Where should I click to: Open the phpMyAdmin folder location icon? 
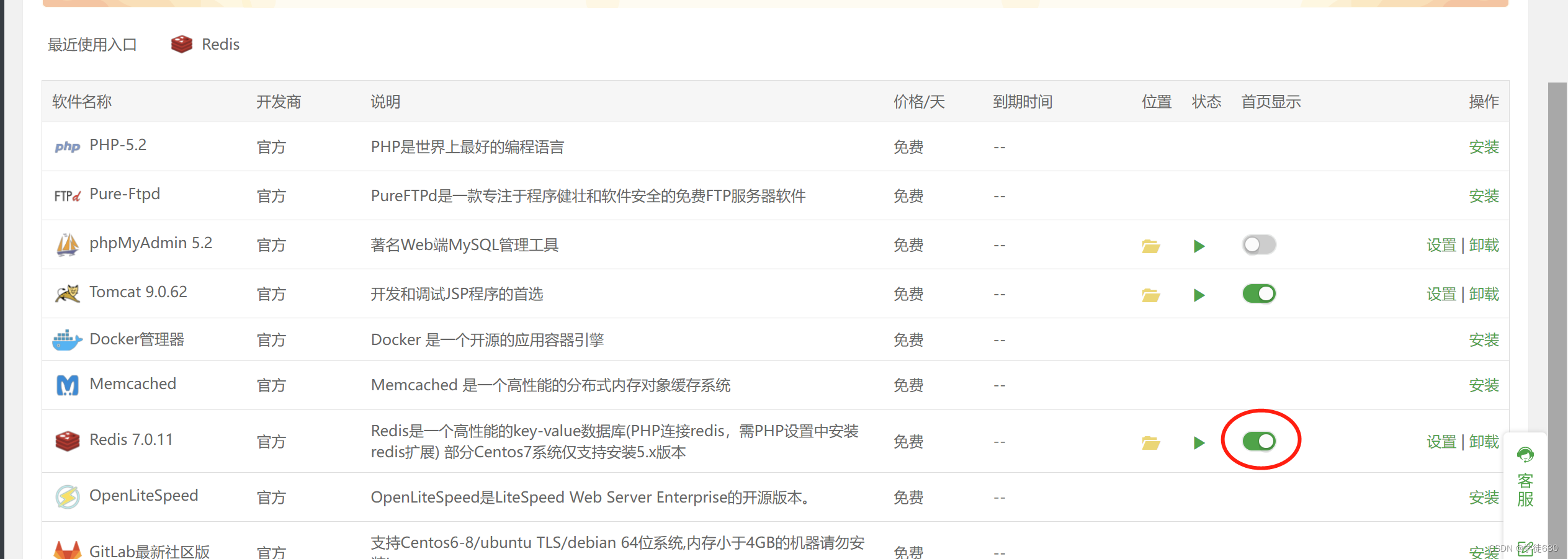coord(1150,246)
